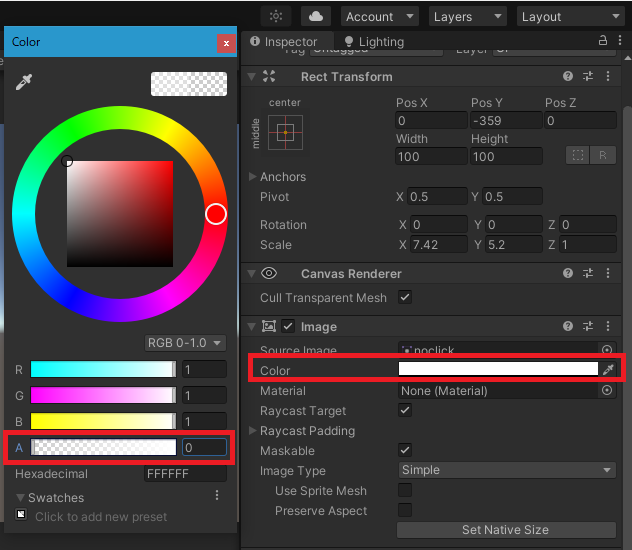632x550 pixels.
Task: Open Image component three-dot menu
Action: point(608,326)
